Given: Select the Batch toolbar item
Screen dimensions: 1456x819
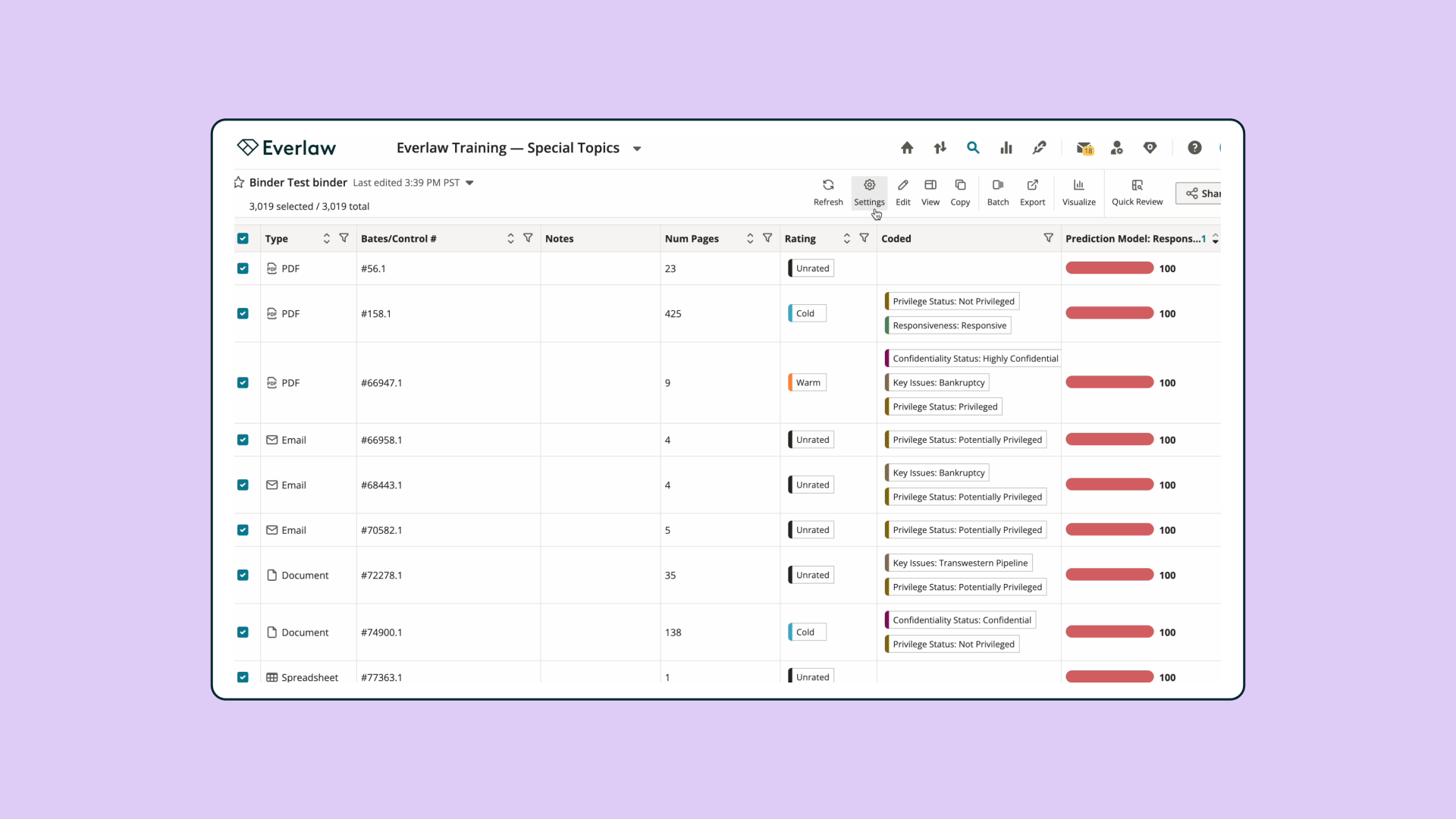Looking at the screenshot, I should click(x=997, y=191).
